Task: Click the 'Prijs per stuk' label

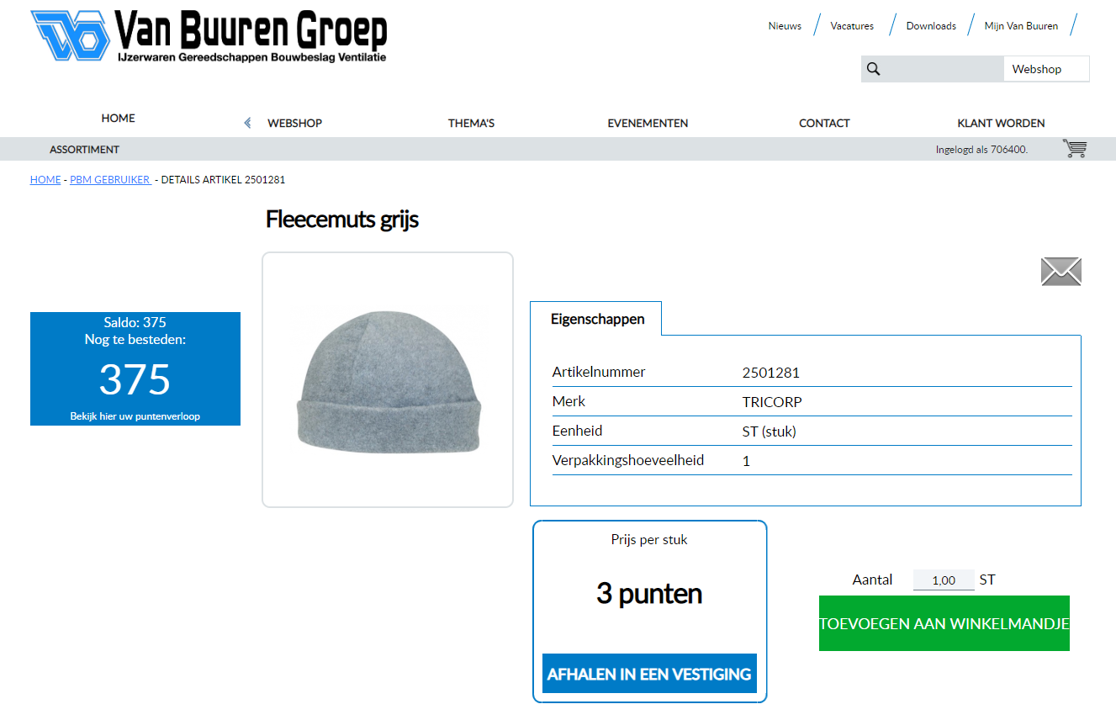Action: pos(649,539)
